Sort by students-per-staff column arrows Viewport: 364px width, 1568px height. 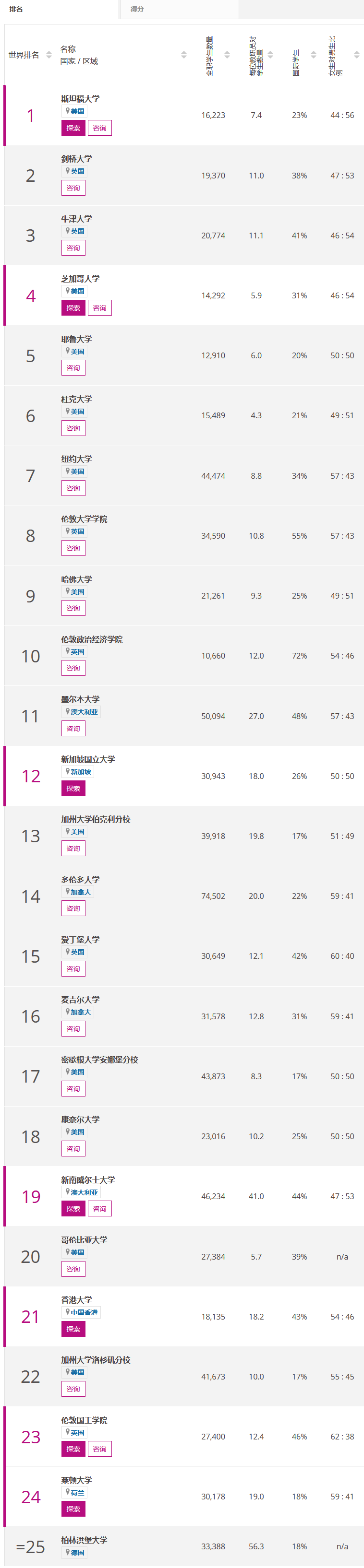(x=270, y=55)
